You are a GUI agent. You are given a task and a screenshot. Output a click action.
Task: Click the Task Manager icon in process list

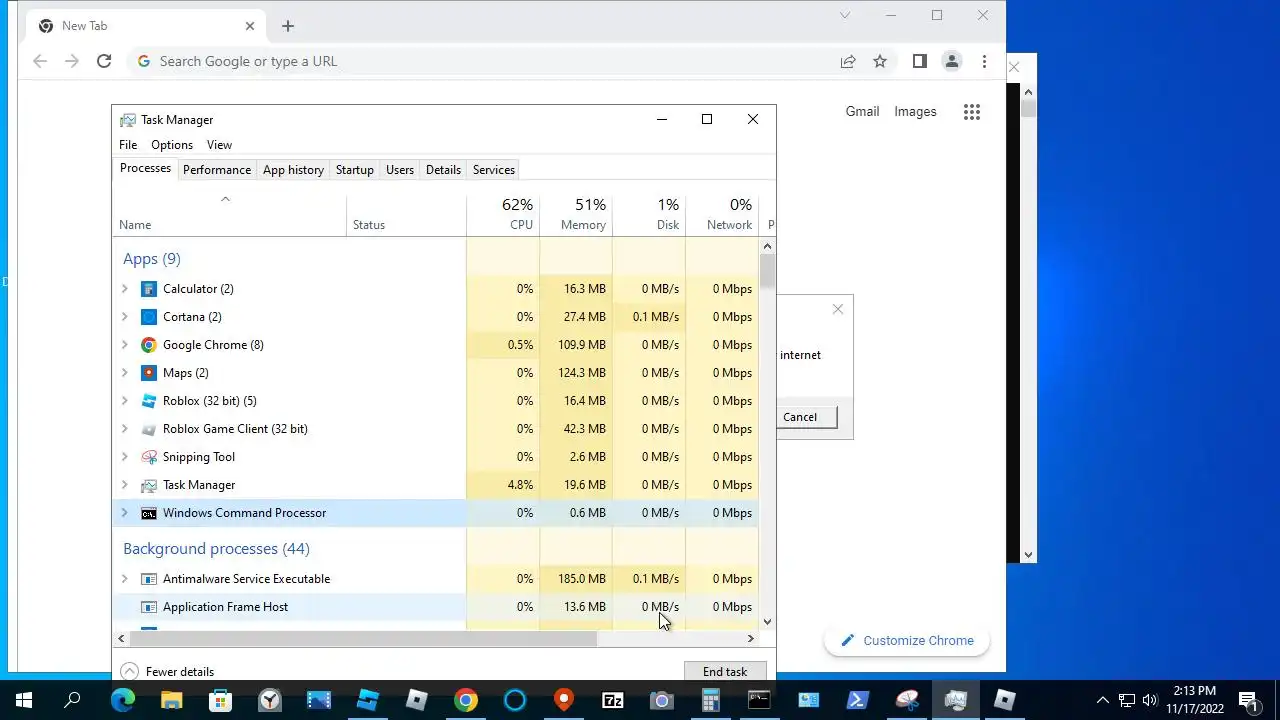tap(149, 485)
